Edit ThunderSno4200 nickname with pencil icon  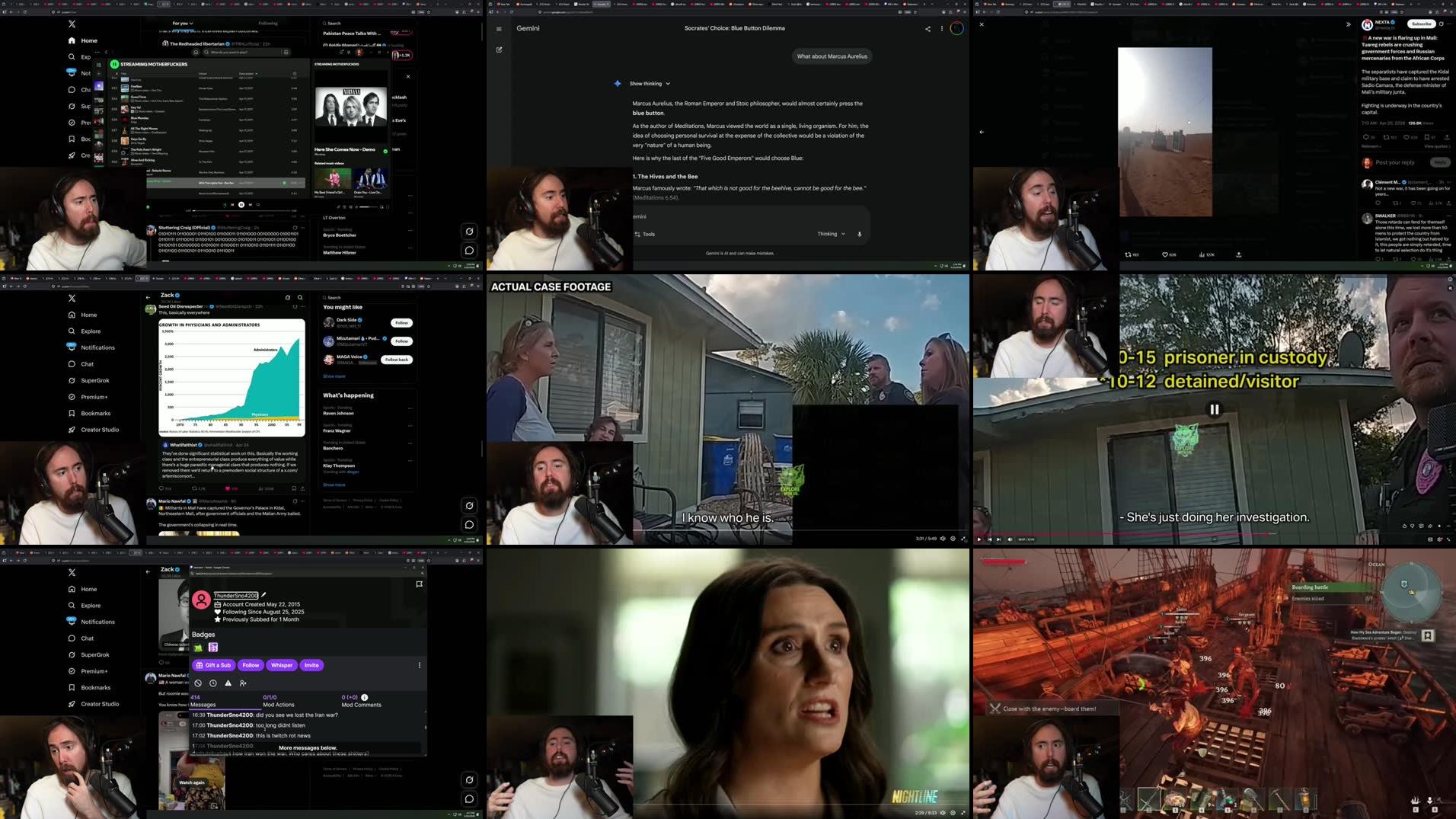263,595
